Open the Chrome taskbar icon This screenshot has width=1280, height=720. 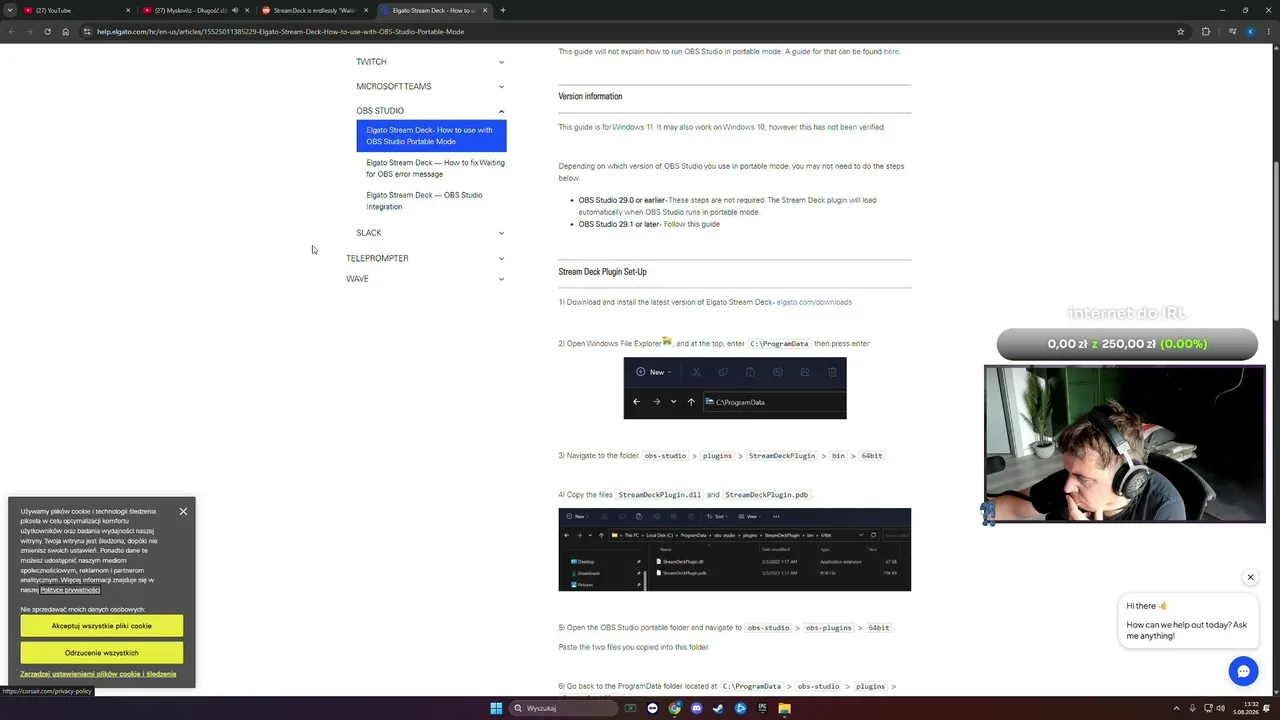675,708
